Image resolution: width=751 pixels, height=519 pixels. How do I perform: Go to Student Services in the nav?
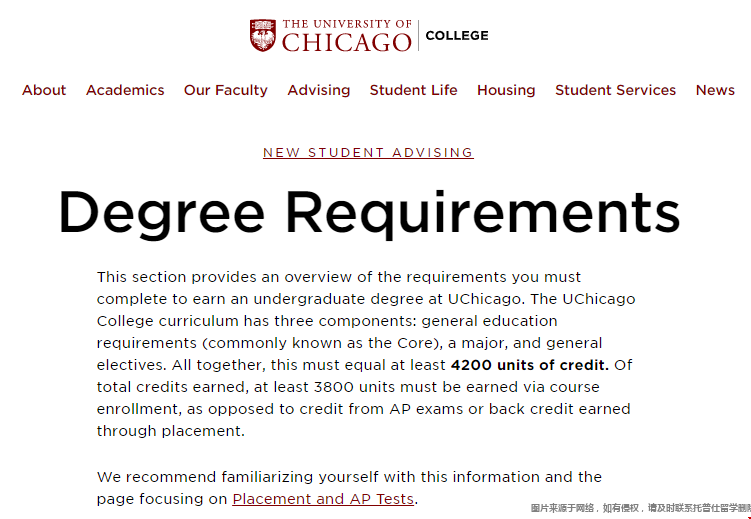coord(616,90)
